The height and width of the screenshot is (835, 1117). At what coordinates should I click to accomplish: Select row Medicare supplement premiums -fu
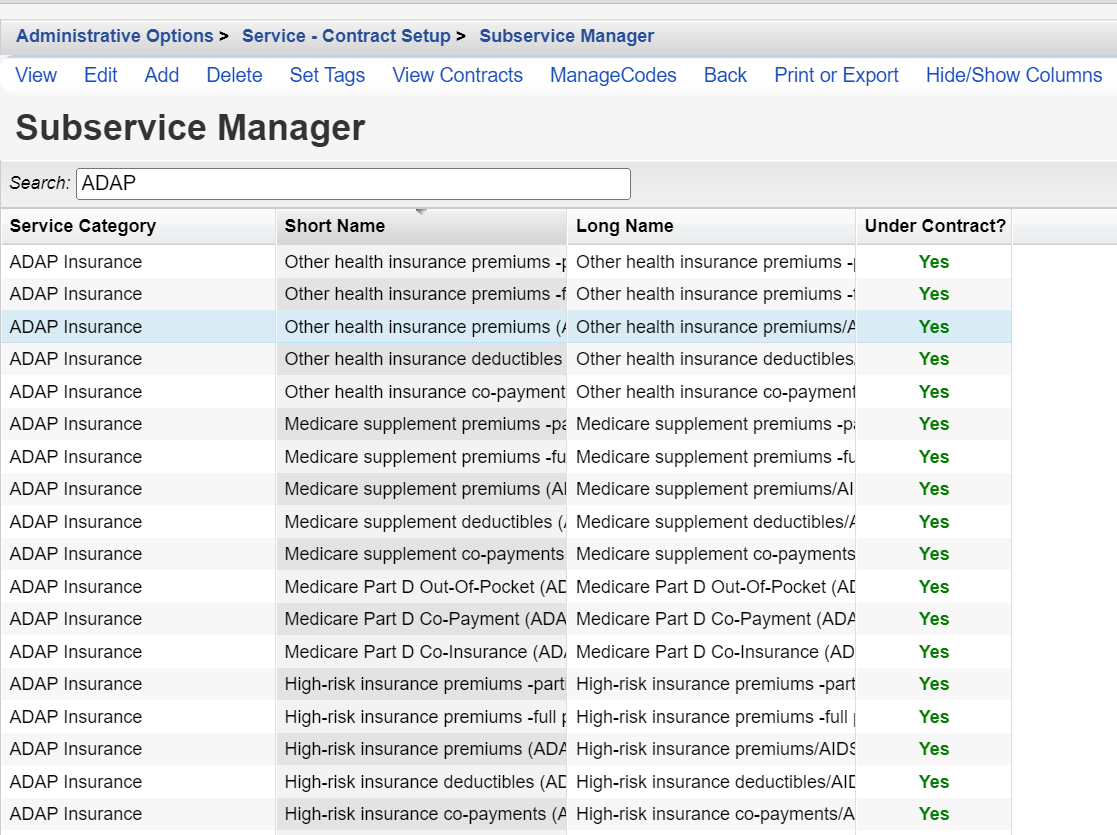coord(506,457)
